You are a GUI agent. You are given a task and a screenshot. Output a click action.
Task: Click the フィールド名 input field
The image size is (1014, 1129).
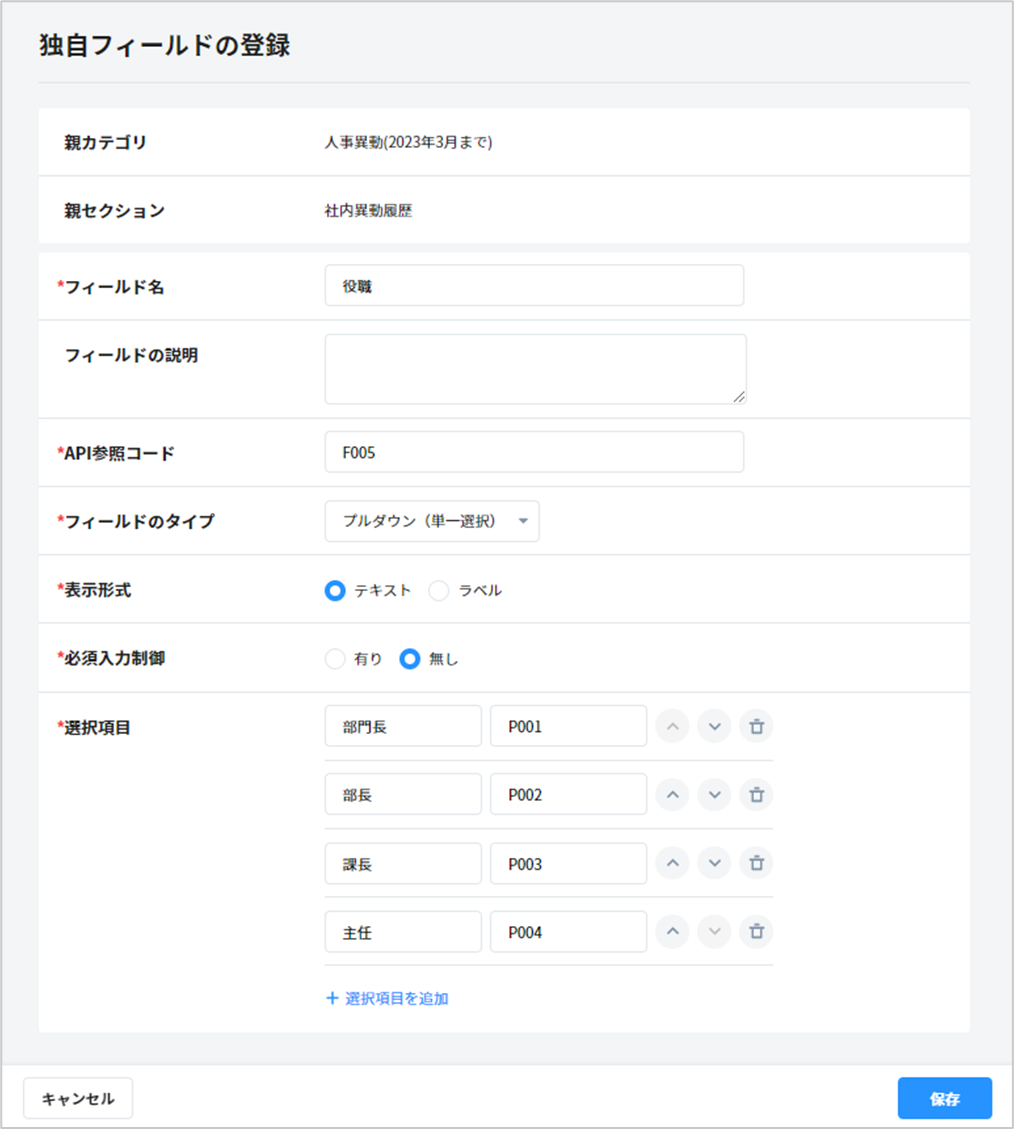click(534, 286)
